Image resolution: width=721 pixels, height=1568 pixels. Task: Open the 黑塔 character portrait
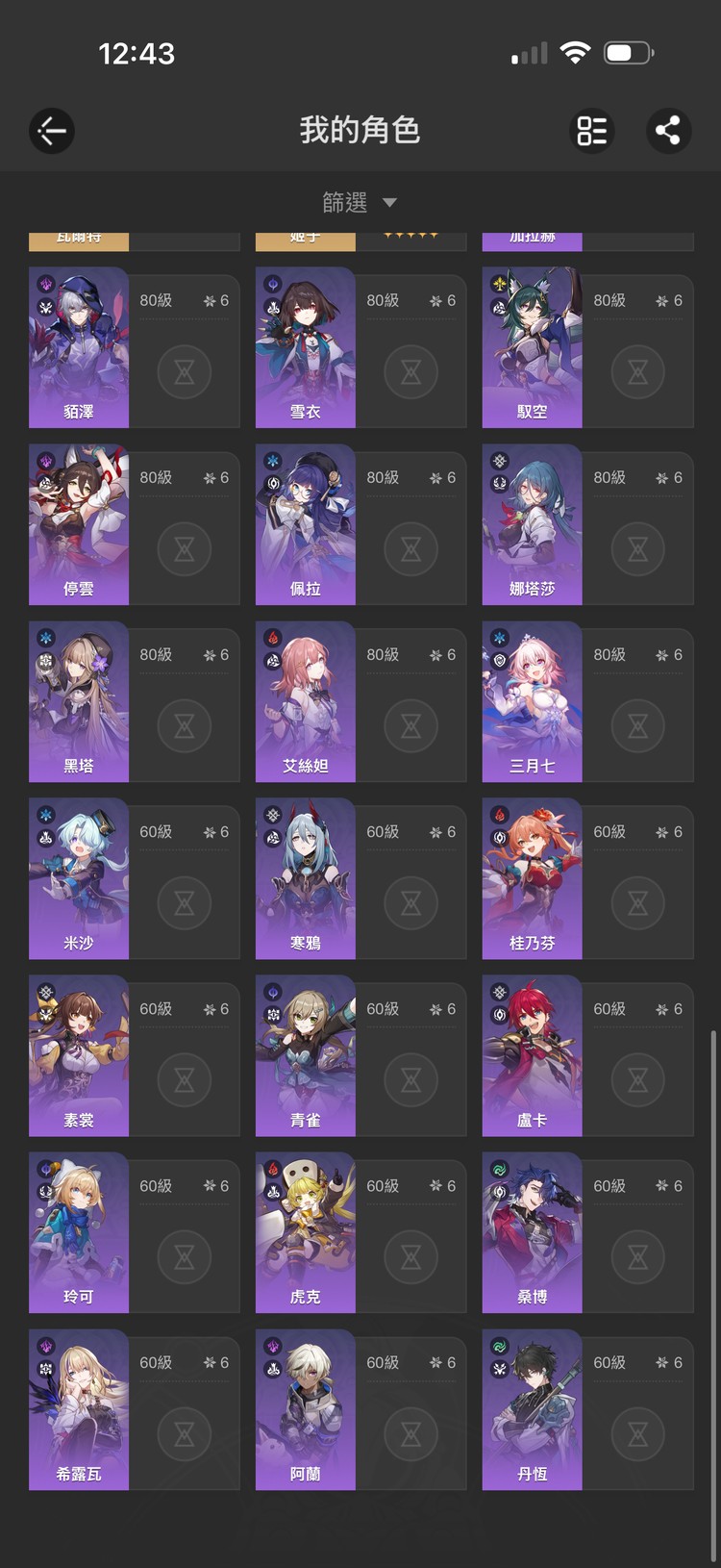(x=79, y=701)
